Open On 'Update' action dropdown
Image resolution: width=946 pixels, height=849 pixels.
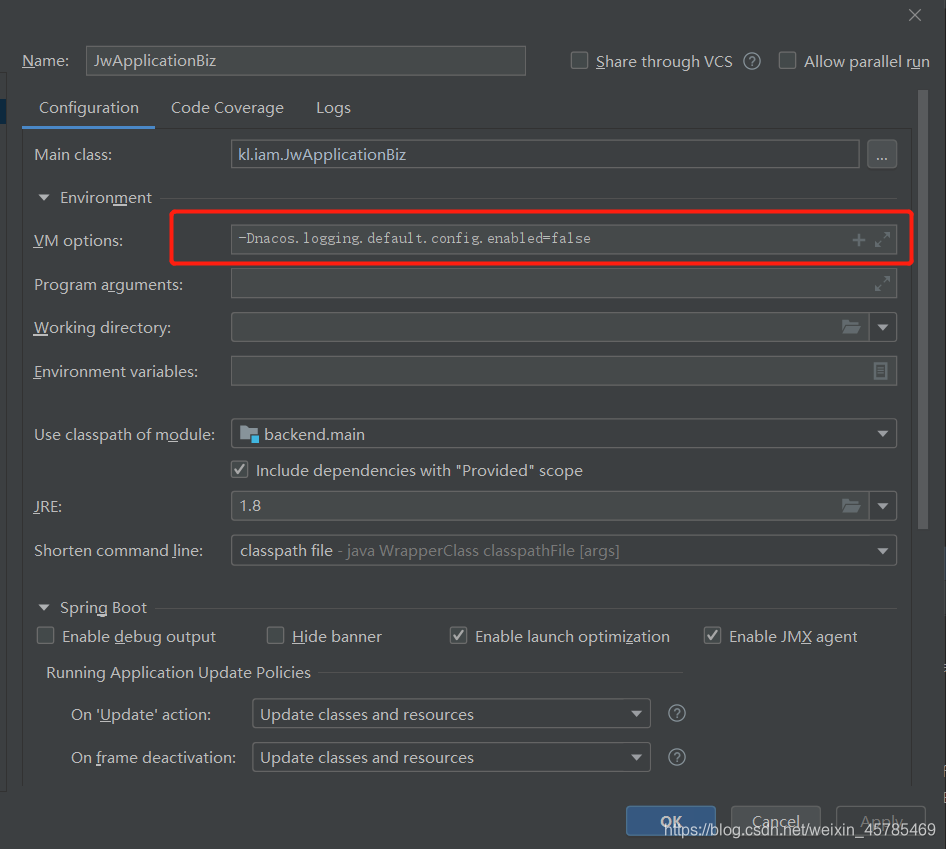coord(636,714)
